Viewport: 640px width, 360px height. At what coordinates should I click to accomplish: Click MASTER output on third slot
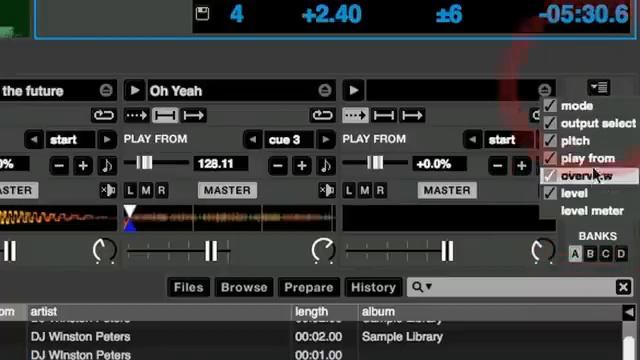(x=447, y=191)
